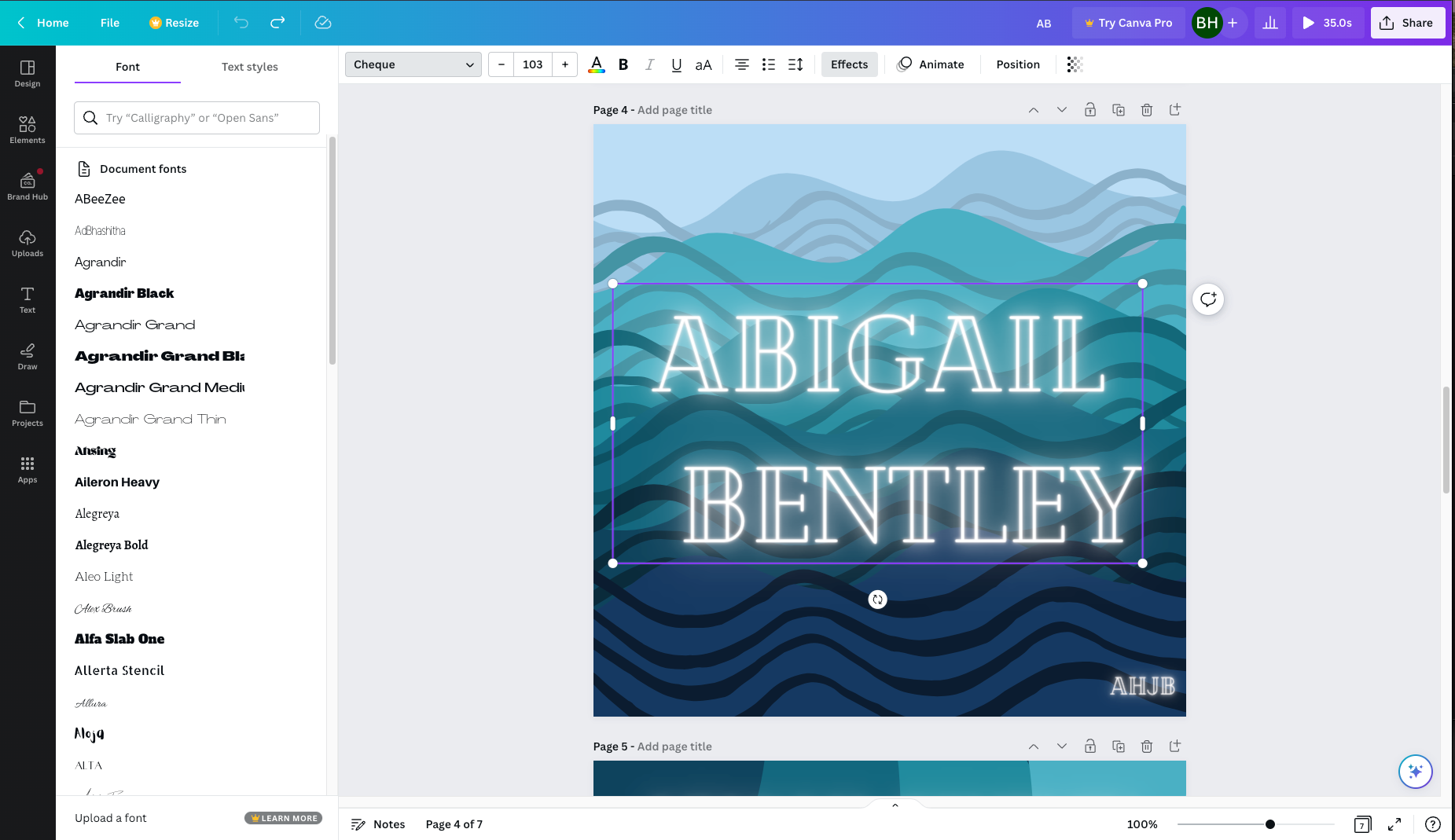The width and height of the screenshot is (1455, 840).
Task: Click the redo arrow
Action: coord(277,23)
